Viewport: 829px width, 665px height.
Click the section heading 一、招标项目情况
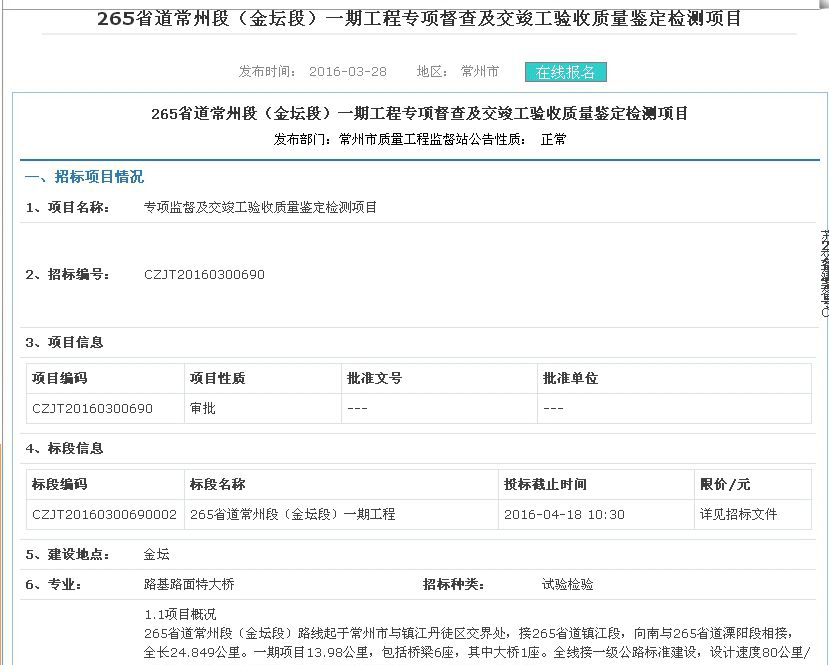[x=84, y=177]
